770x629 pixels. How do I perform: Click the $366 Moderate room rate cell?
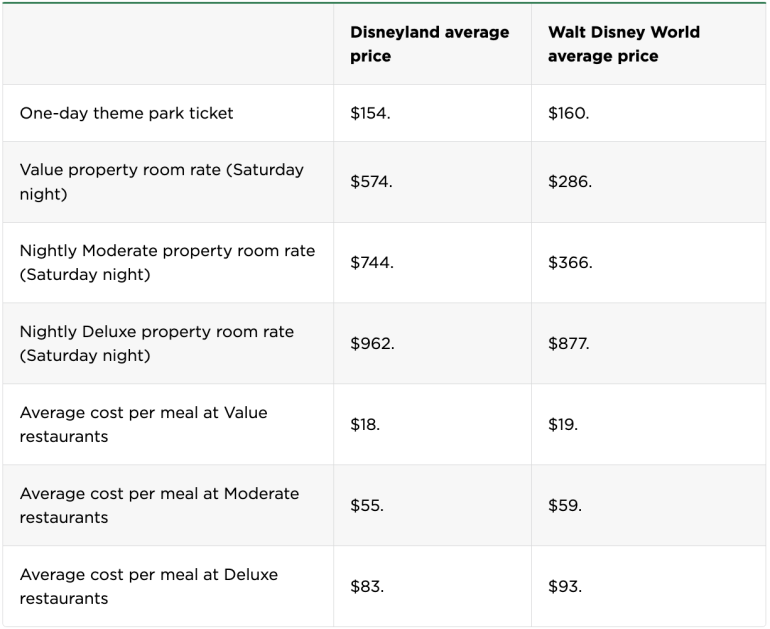(x=570, y=263)
